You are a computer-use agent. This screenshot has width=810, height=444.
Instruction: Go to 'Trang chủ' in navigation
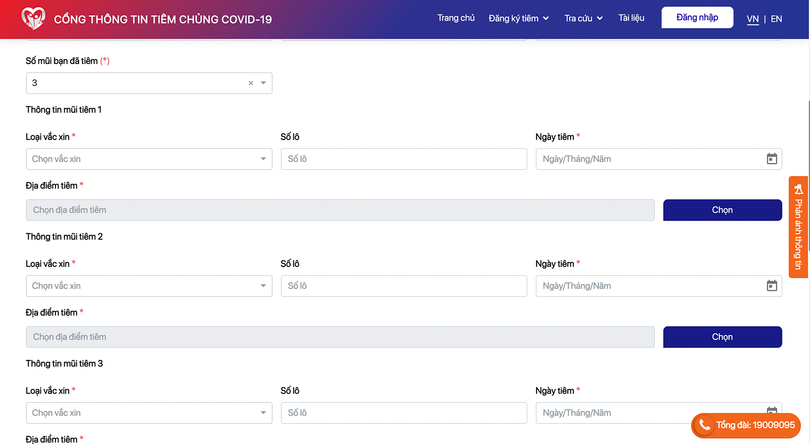456,18
